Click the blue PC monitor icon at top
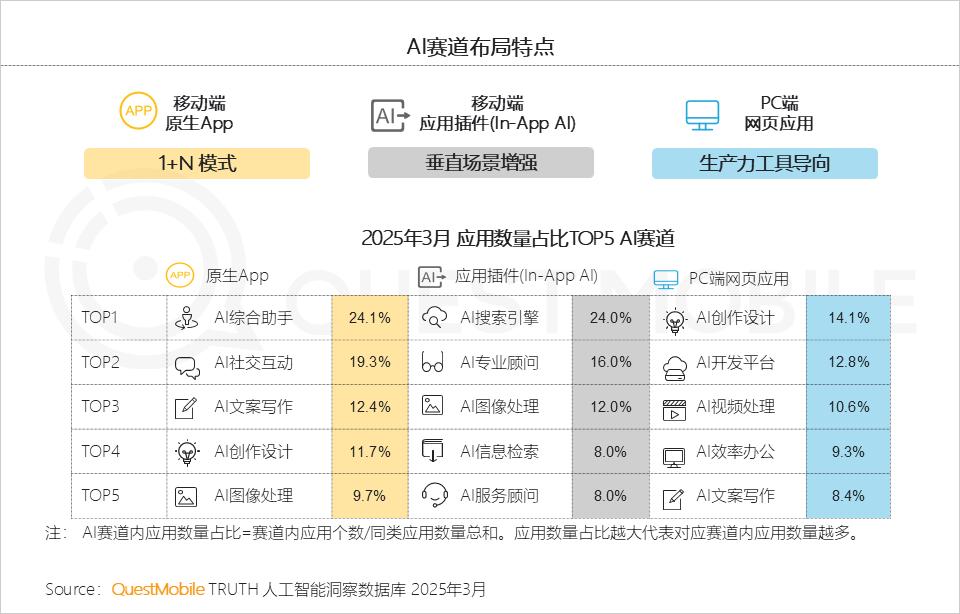 (x=702, y=115)
